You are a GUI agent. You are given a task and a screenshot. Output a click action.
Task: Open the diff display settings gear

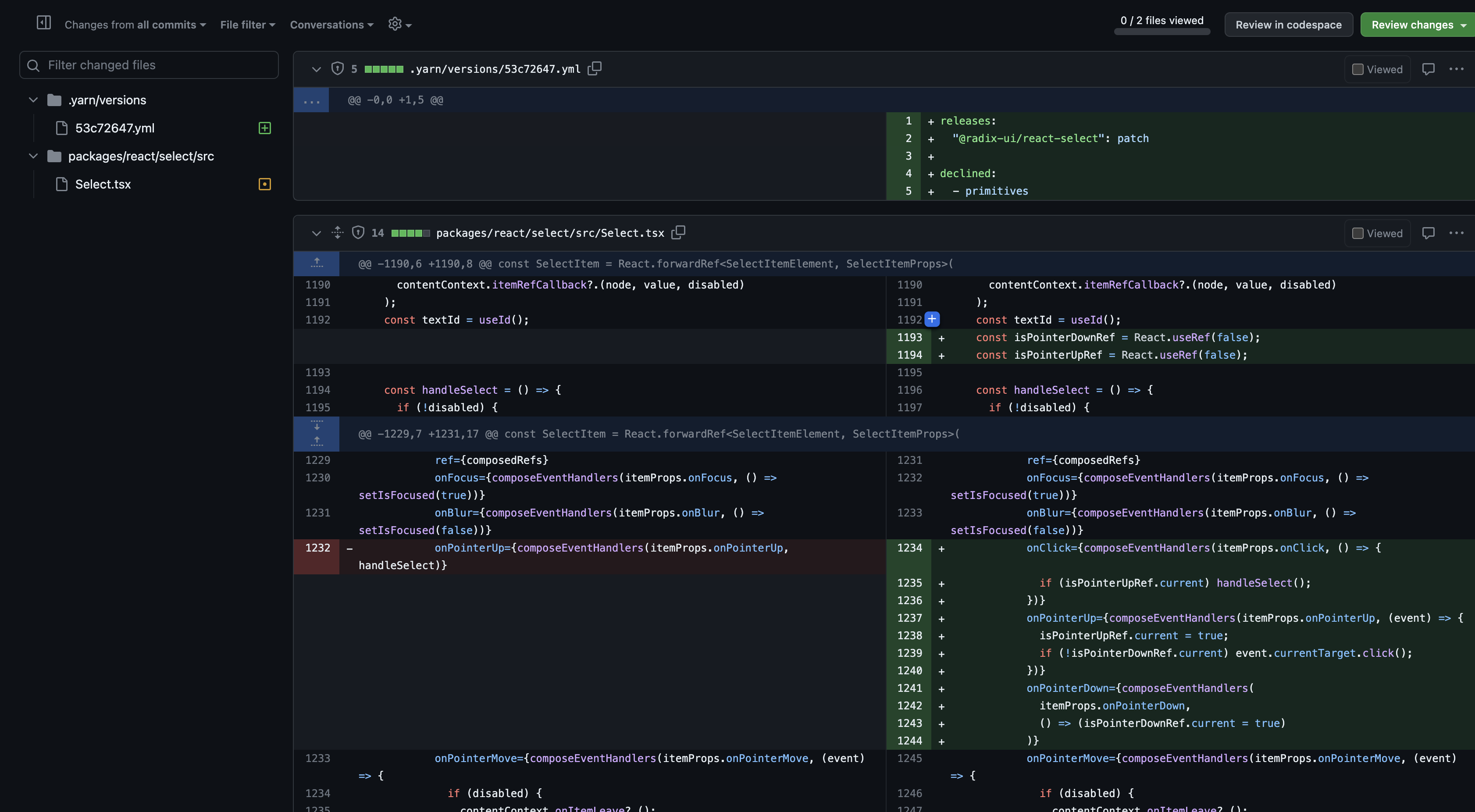[x=399, y=24]
